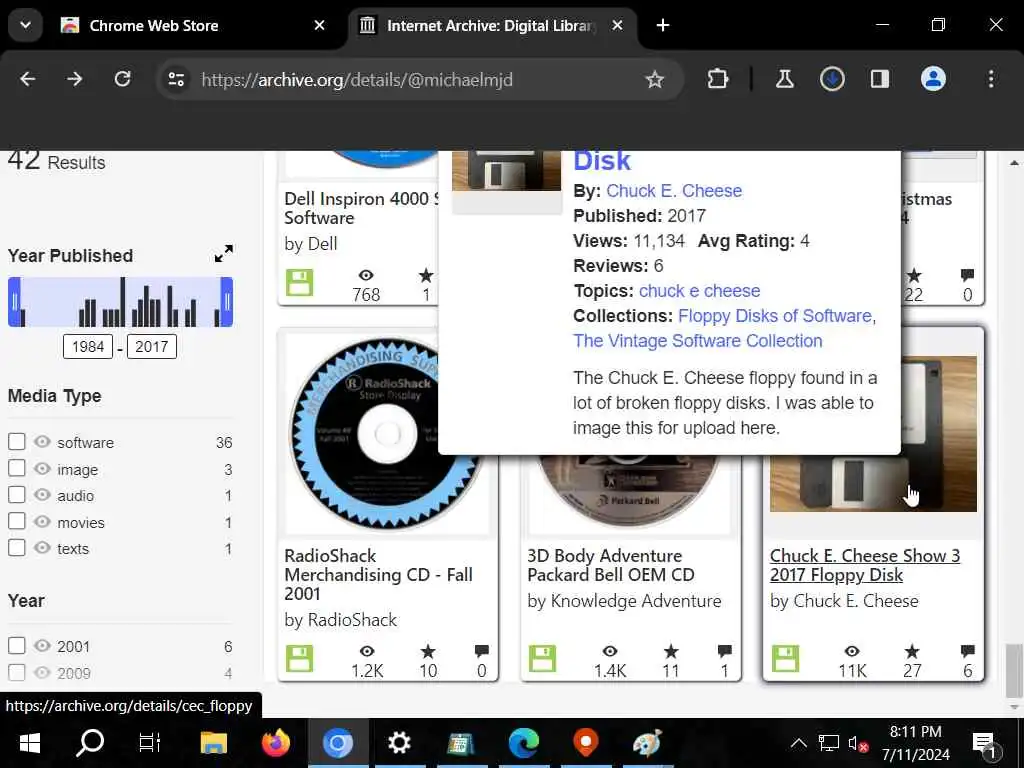The height and width of the screenshot is (768, 1024).
Task: Toggle the browser side panel icon
Action: (x=880, y=80)
